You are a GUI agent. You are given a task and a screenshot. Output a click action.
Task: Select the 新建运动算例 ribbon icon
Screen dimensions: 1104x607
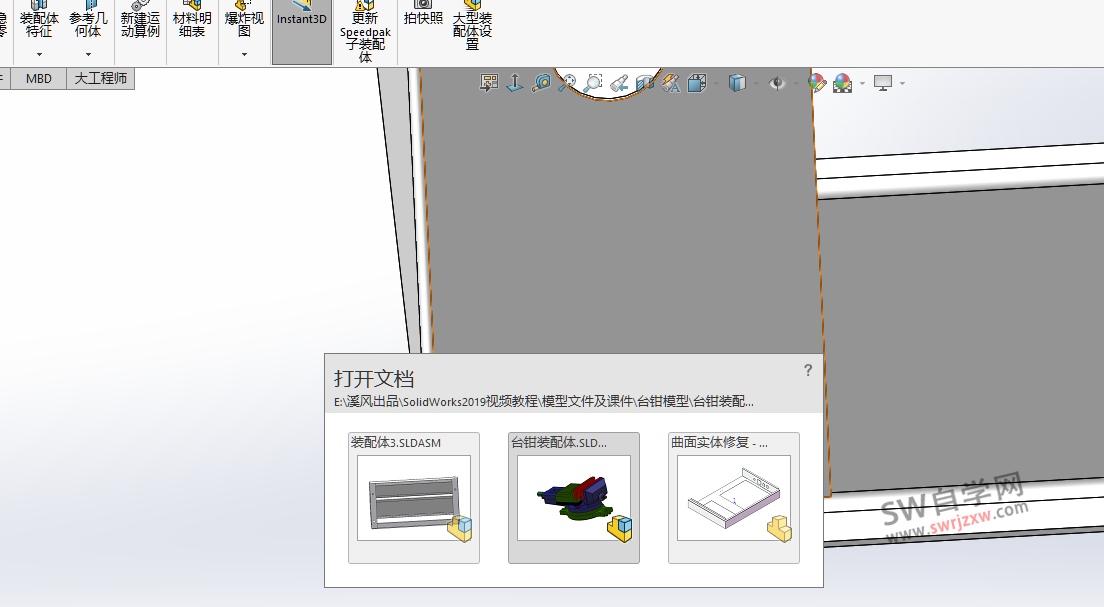click(140, 25)
